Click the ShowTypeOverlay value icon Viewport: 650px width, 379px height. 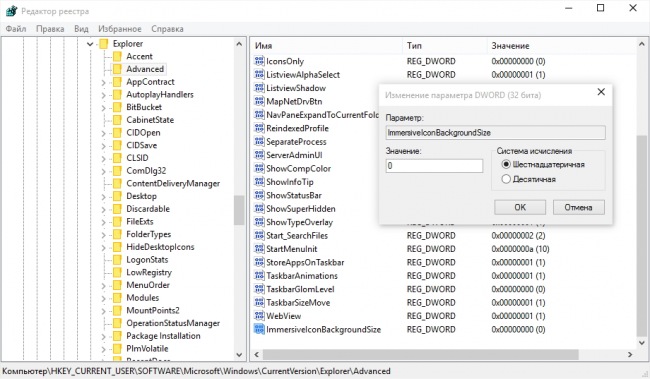click(259, 222)
